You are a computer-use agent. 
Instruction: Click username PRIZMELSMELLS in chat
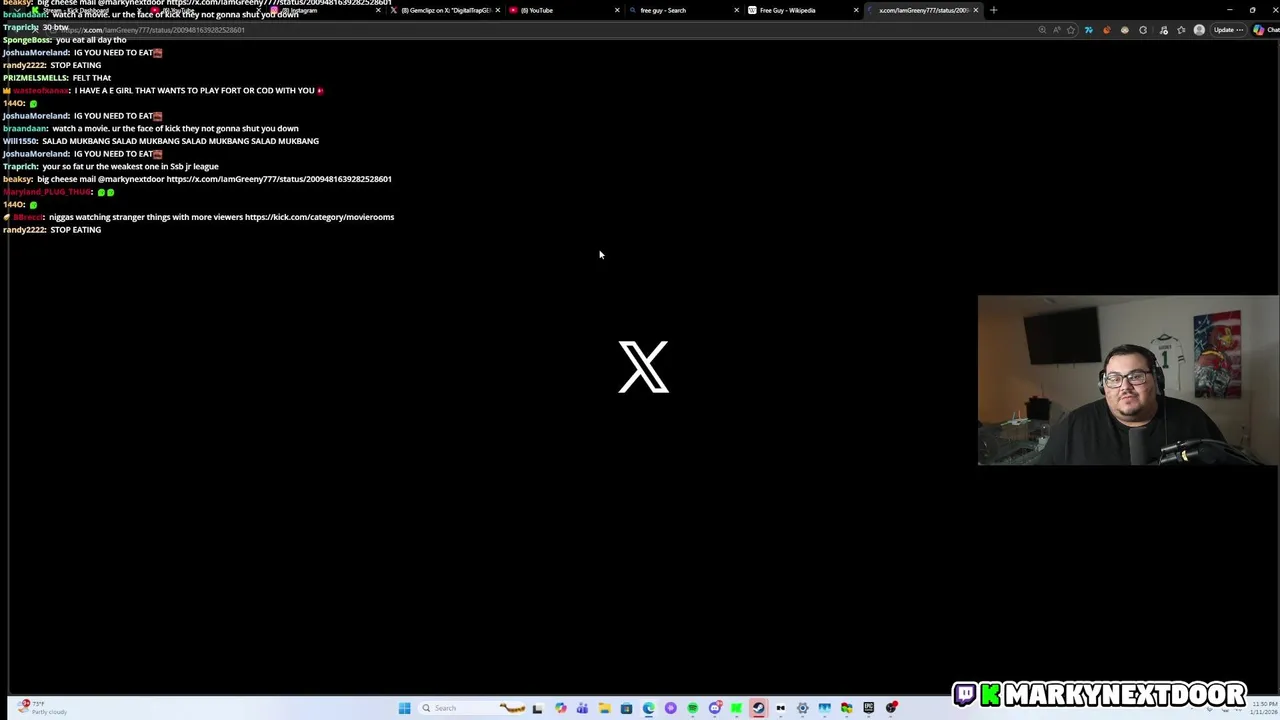point(35,78)
